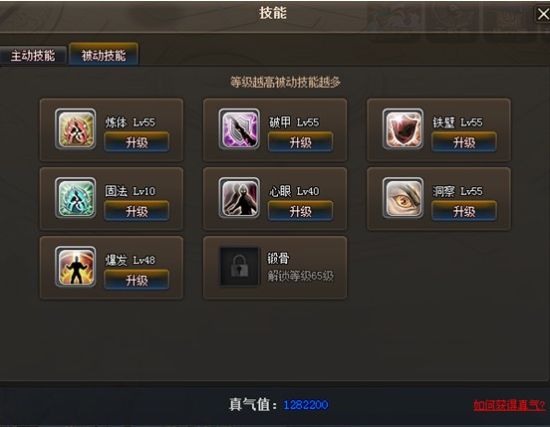Upgrade the 心眼 Lv40 skill
Image resolution: width=550 pixels, height=427 pixels.
click(301, 211)
